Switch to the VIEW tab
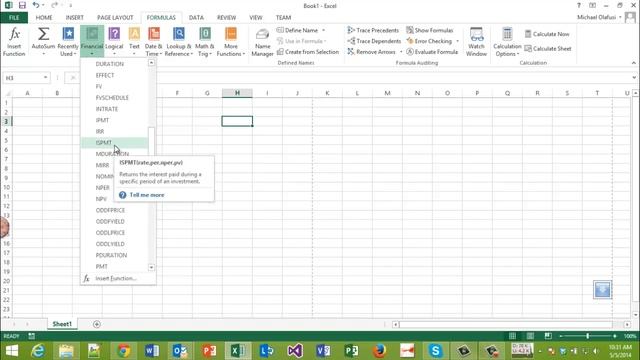This screenshot has width=640, height=360. tap(256, 18)
